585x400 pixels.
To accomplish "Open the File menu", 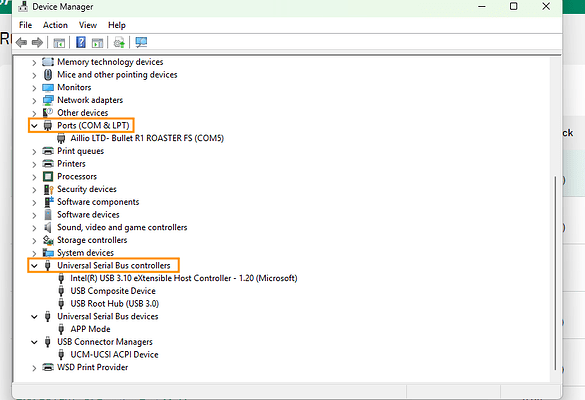I will (x=25, y=25).
